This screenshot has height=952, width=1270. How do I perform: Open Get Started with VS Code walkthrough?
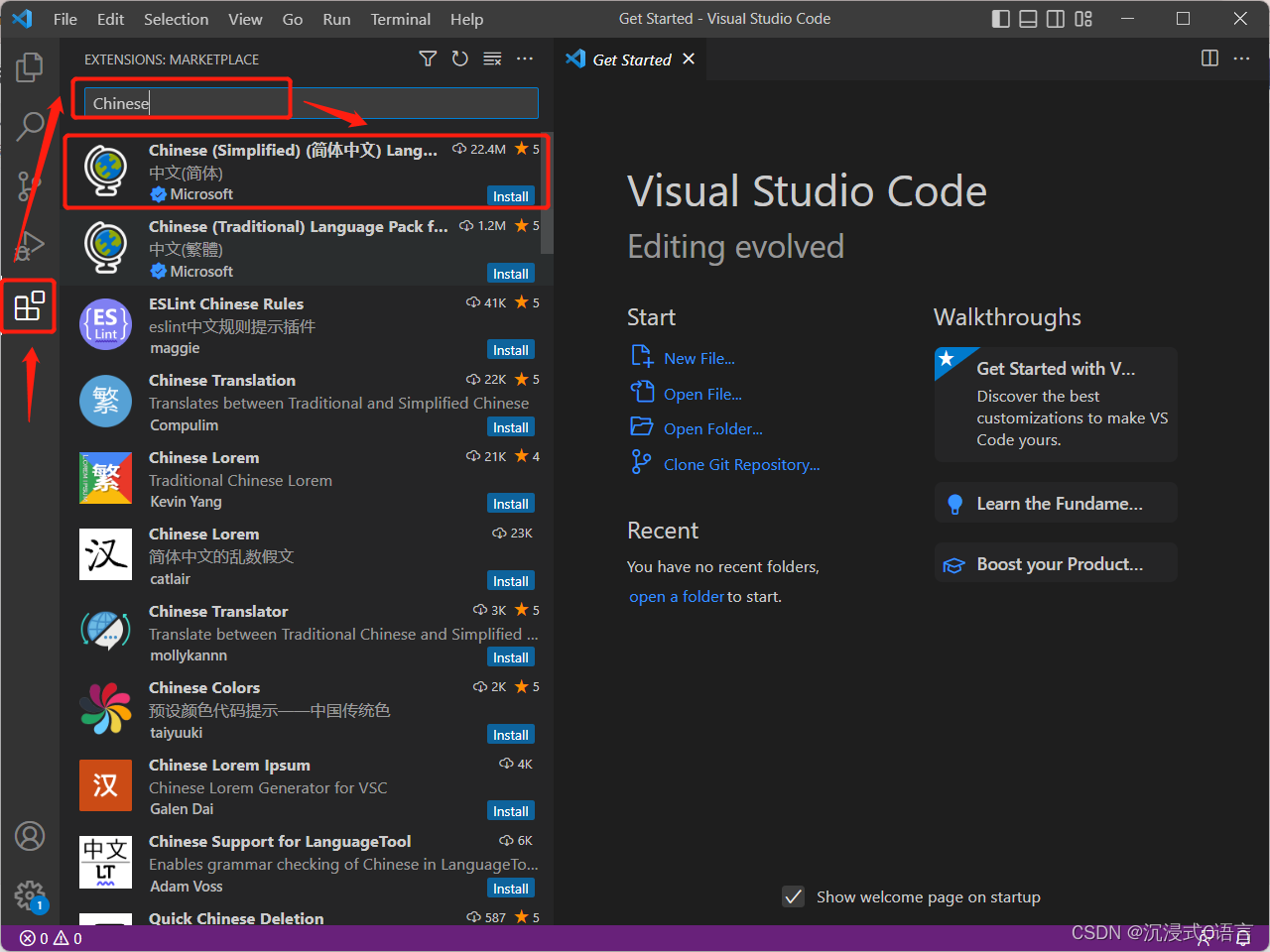1056,404
